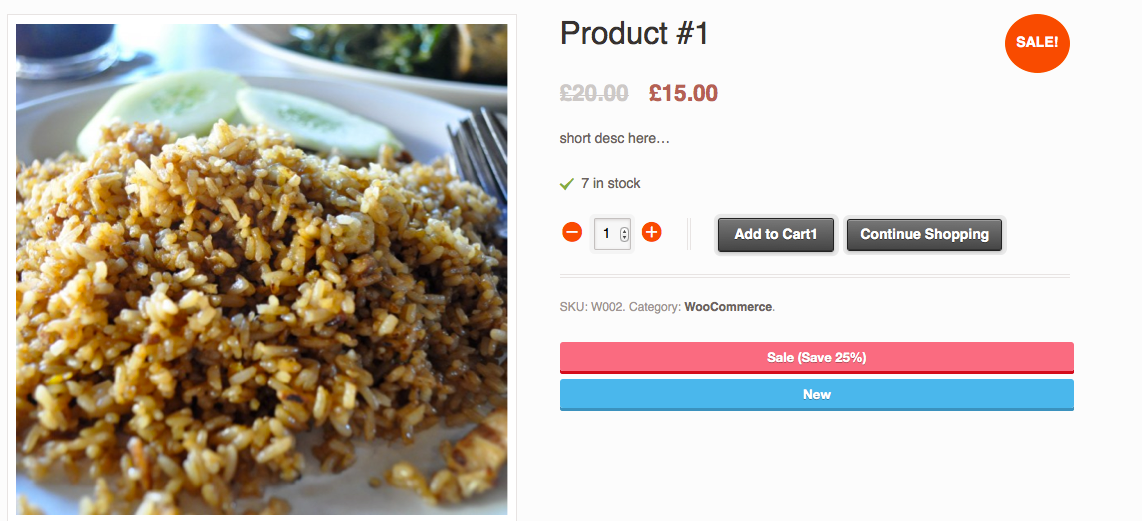
Task: Decrease quantity with the minus icon
Action: coord(572,233)
